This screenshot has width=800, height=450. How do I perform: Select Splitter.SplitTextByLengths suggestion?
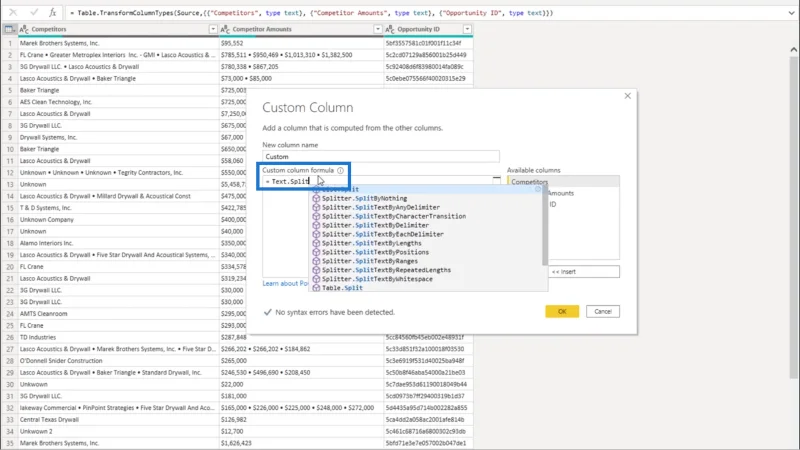371,243
